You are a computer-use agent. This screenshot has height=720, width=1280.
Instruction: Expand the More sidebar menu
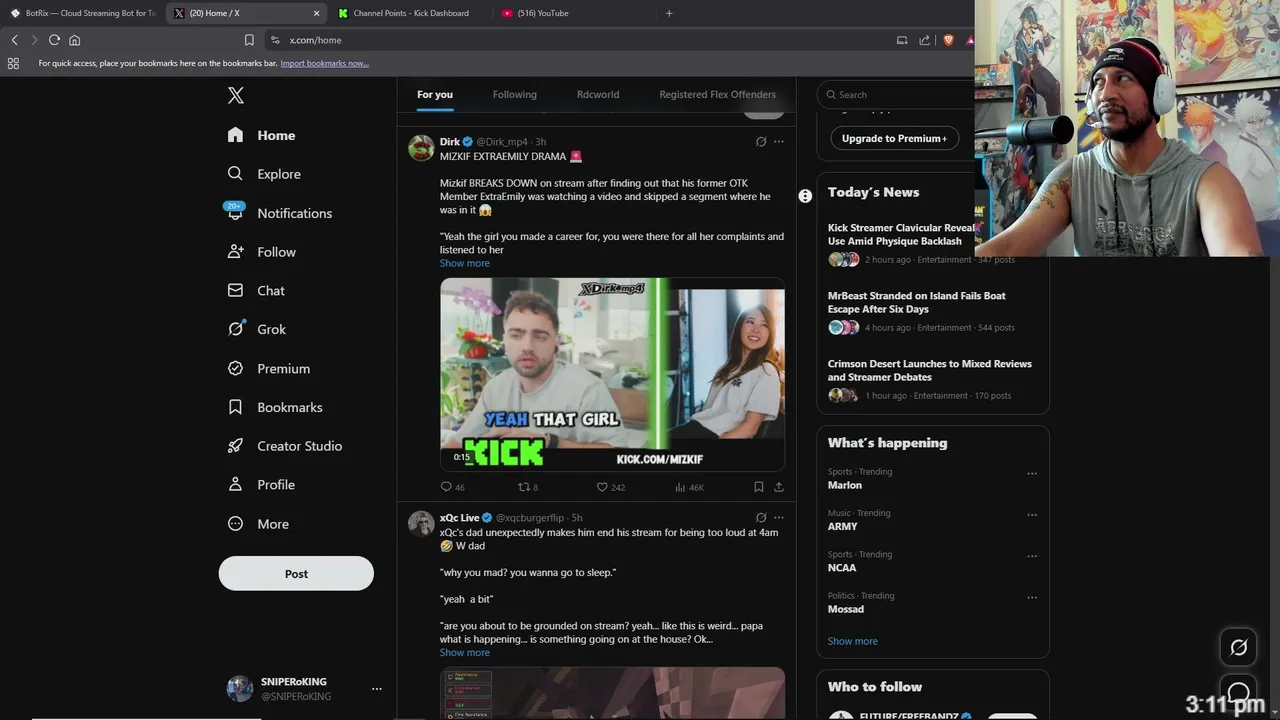coord(258,524)
